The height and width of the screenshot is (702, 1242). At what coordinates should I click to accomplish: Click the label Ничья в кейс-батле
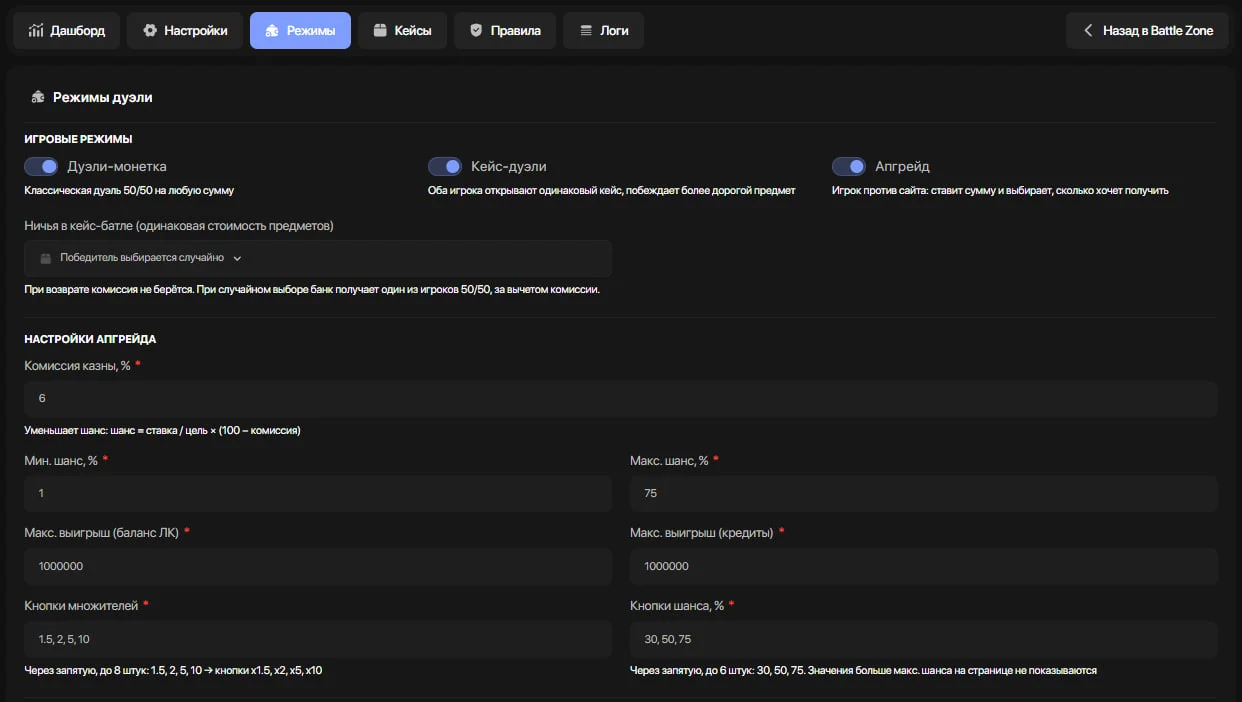(179, 226)
